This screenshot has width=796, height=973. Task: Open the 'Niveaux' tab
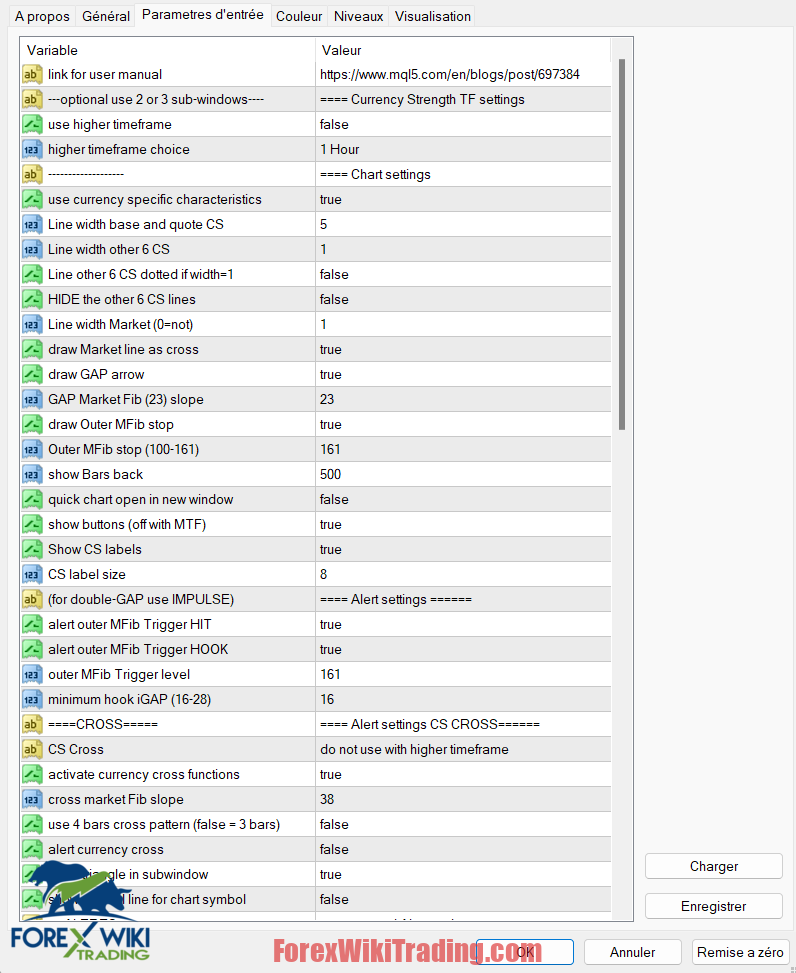coord(359,16)
